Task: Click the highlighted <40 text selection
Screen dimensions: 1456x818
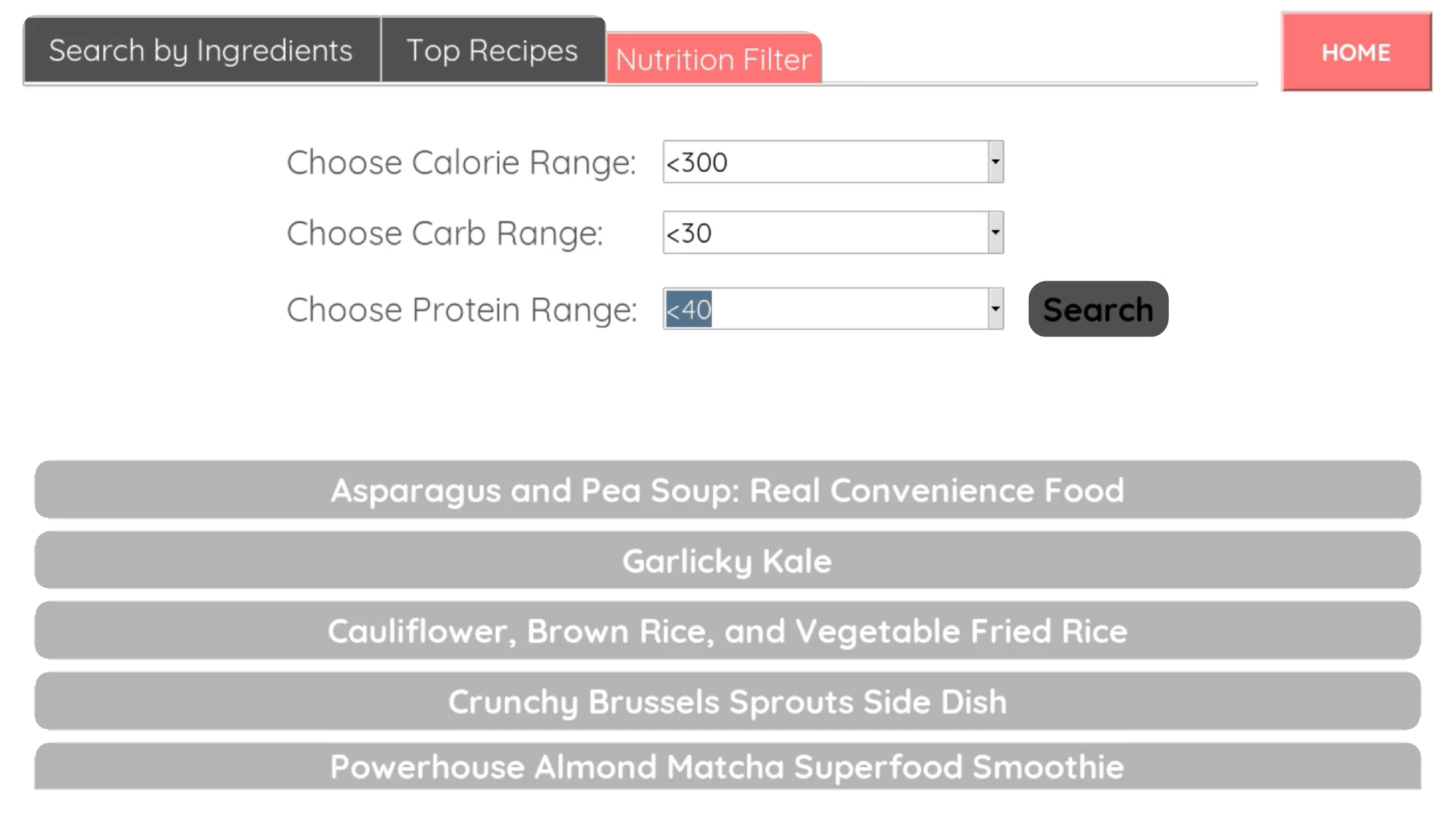Action: [689, 309]
